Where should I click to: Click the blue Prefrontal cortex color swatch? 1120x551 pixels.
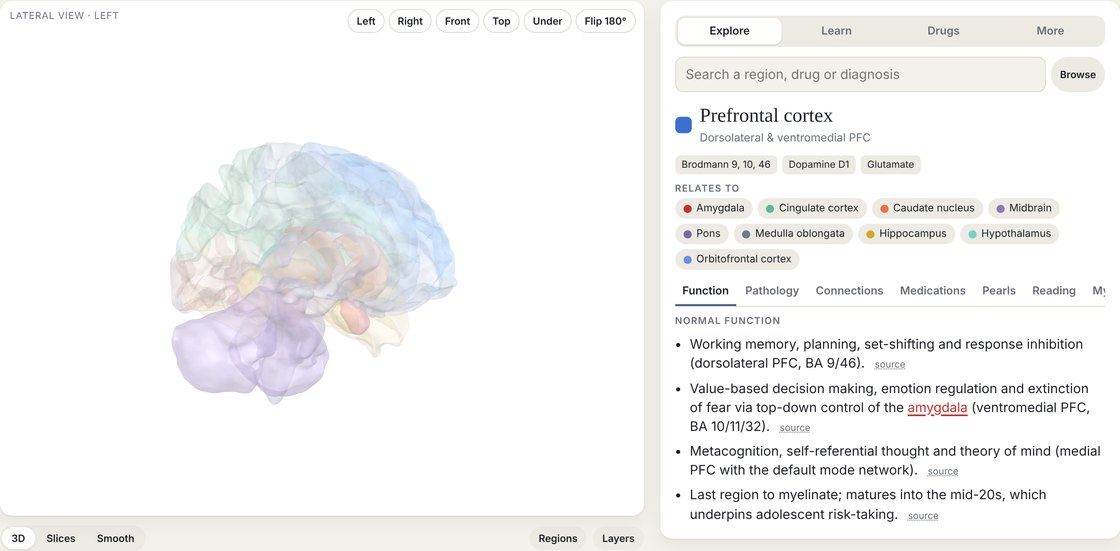coord(684,125)
